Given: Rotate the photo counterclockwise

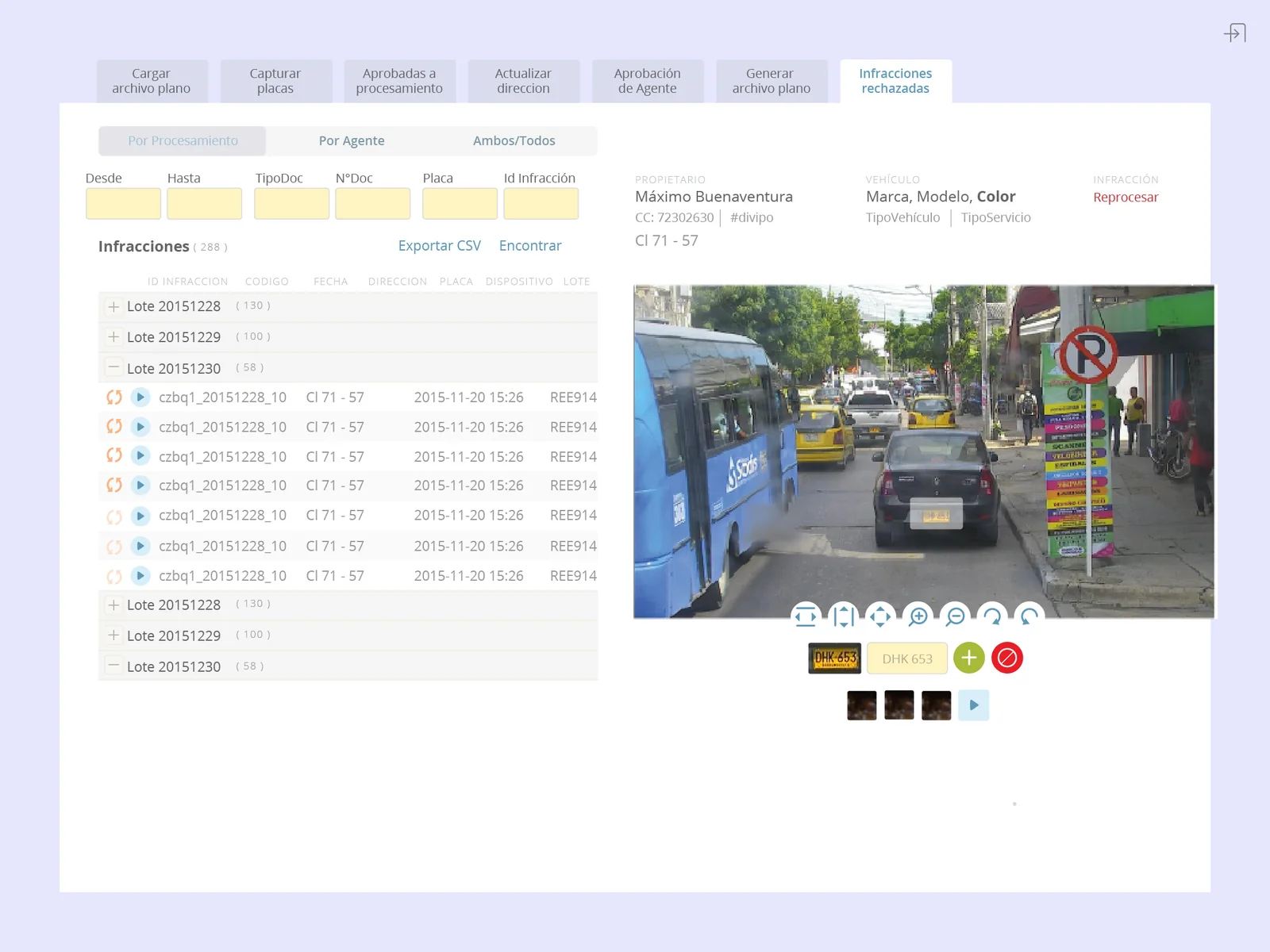Looking at the screenshot, I should click(x=1029, y=616).
